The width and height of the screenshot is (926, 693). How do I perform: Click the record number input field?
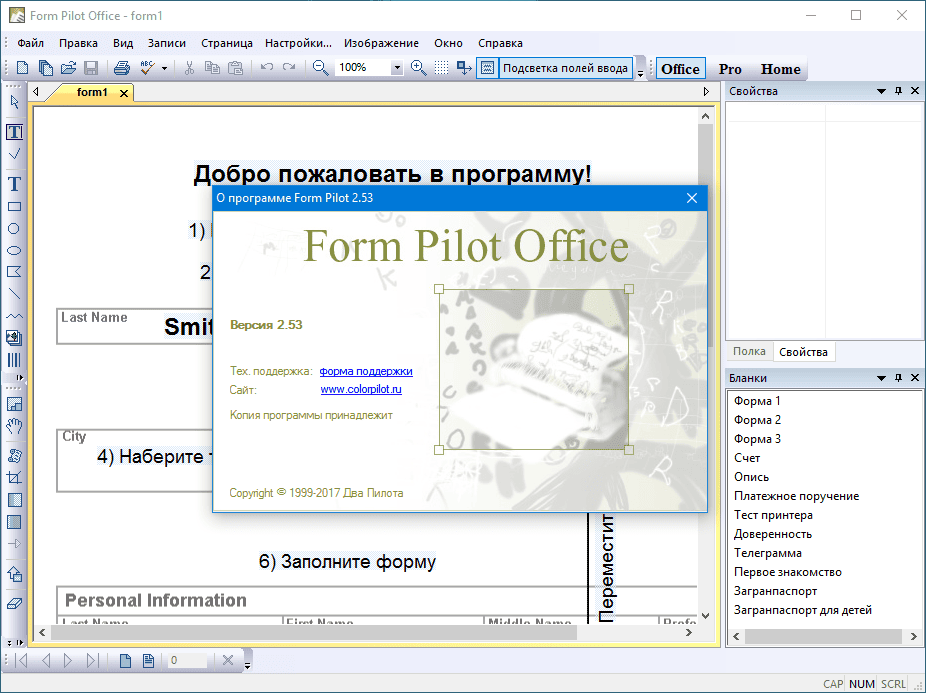pos(188,661)
